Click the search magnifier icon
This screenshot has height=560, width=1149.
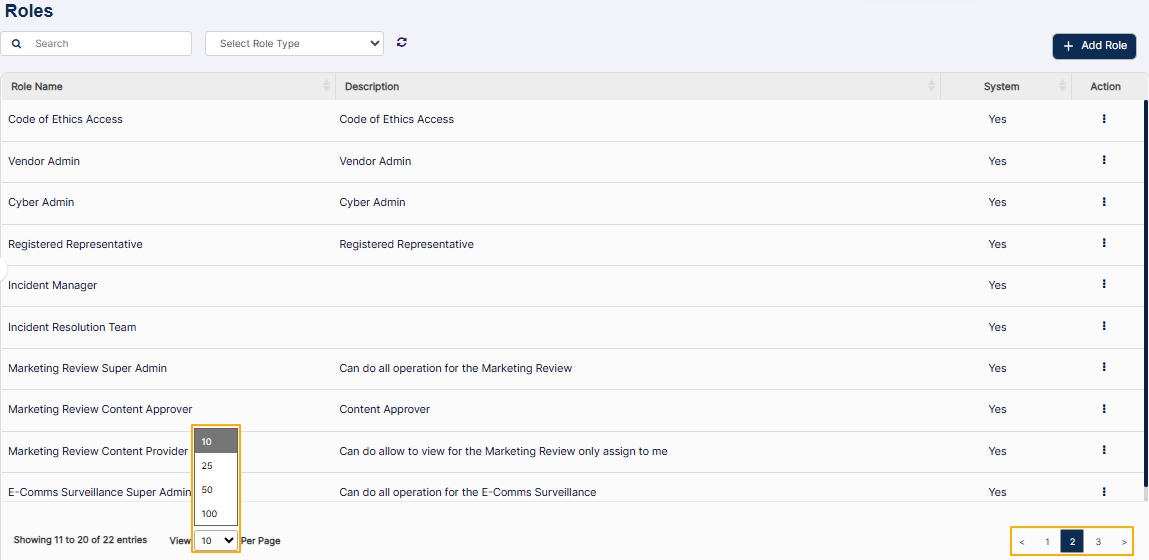click(17, 44)
